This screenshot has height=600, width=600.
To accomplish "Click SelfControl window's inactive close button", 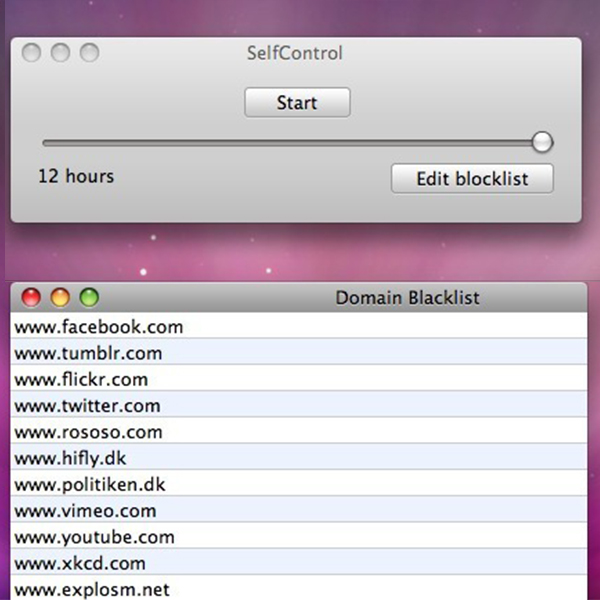I will click(31, 52).
